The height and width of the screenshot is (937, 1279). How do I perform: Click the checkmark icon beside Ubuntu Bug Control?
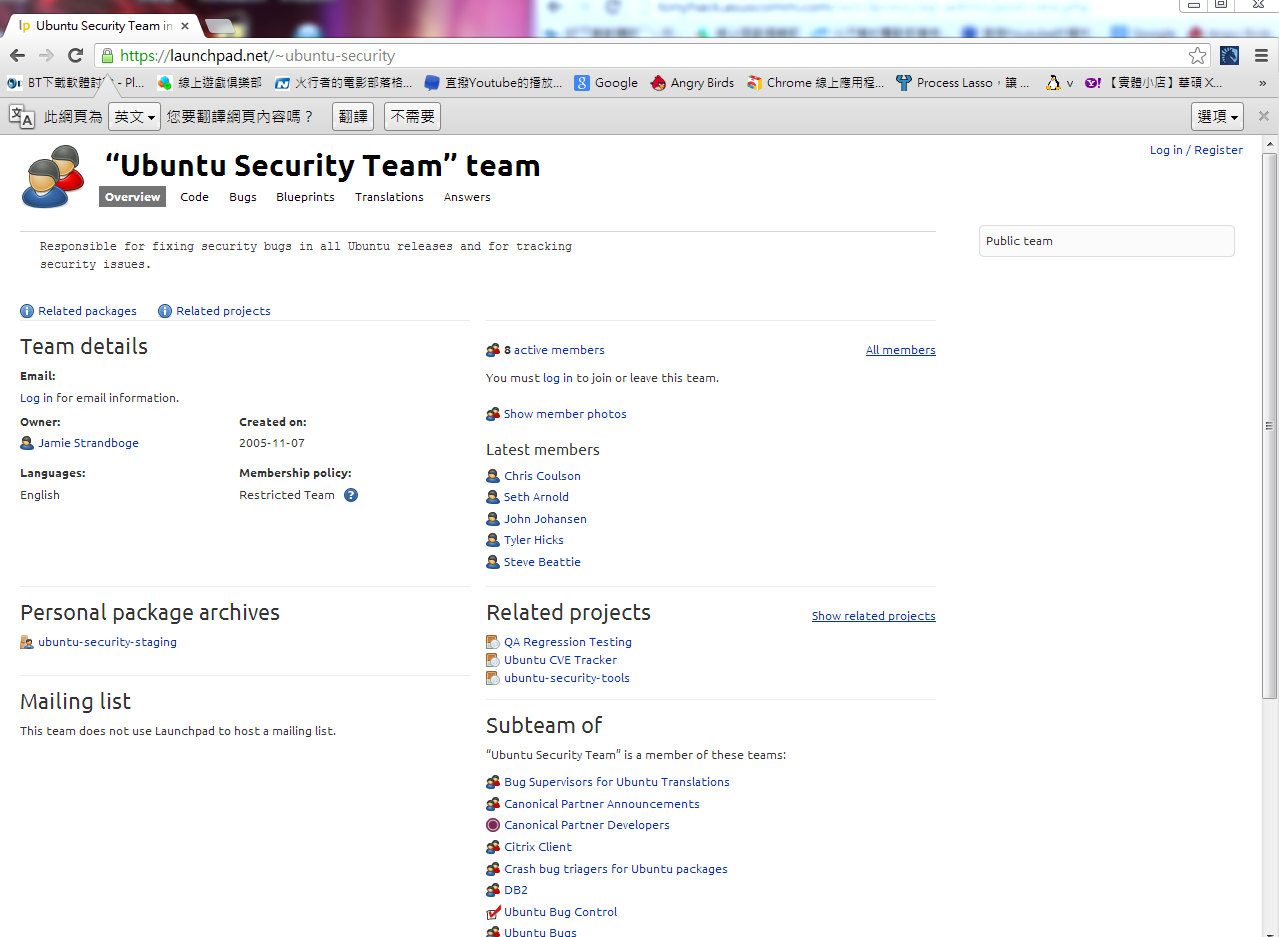493,912
